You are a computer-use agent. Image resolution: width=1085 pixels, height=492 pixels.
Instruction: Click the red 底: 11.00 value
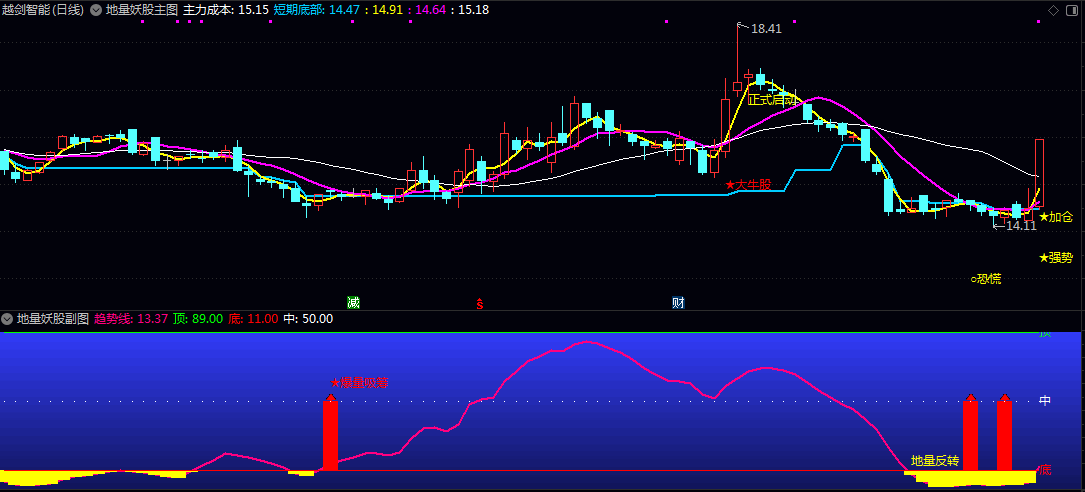253,319
